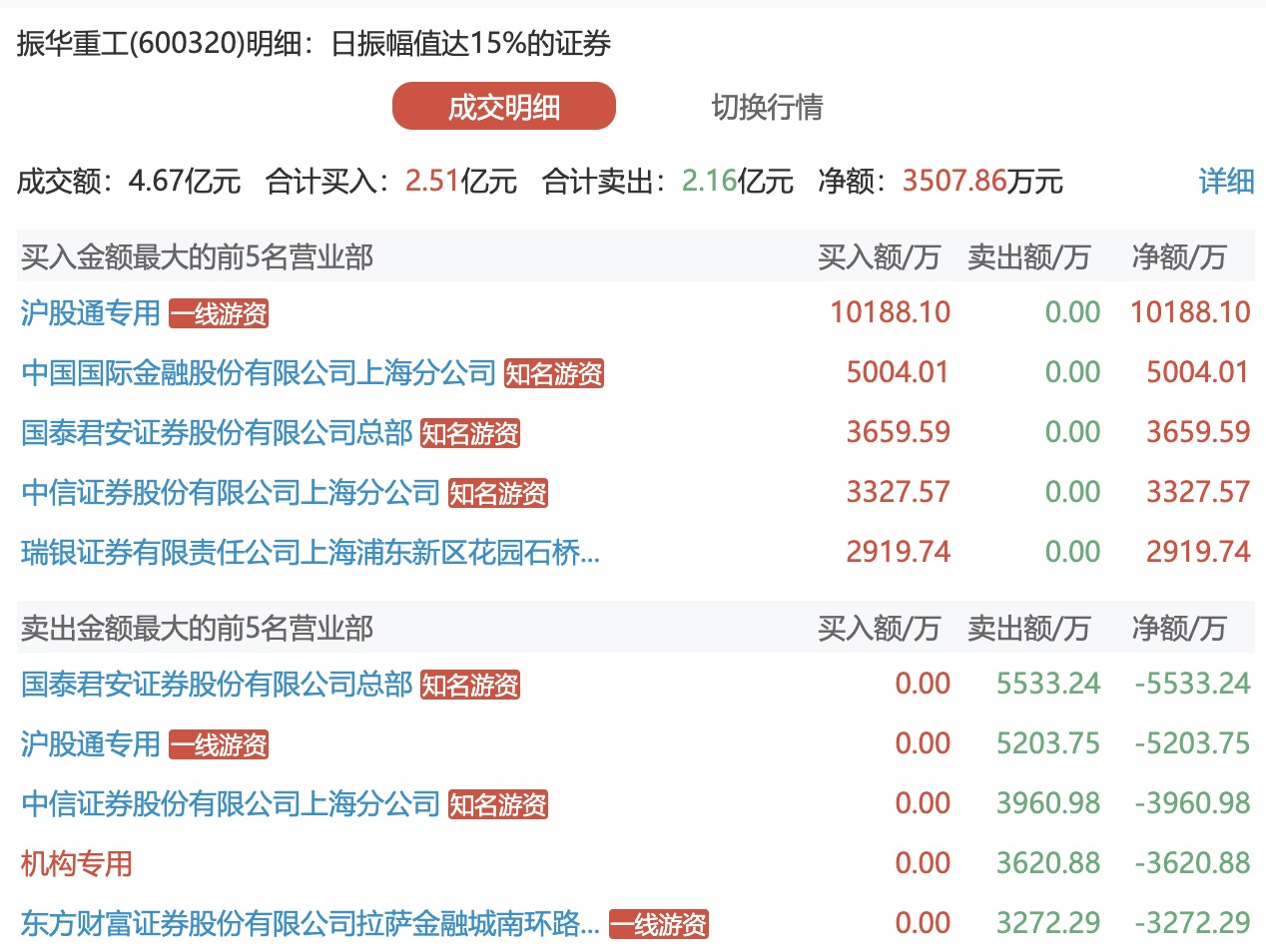The width and height of the screenshot is (1266, 952).
Task: Click the 买入金额最大的前5名营业部 section header
Action: (x=198, y=257)
